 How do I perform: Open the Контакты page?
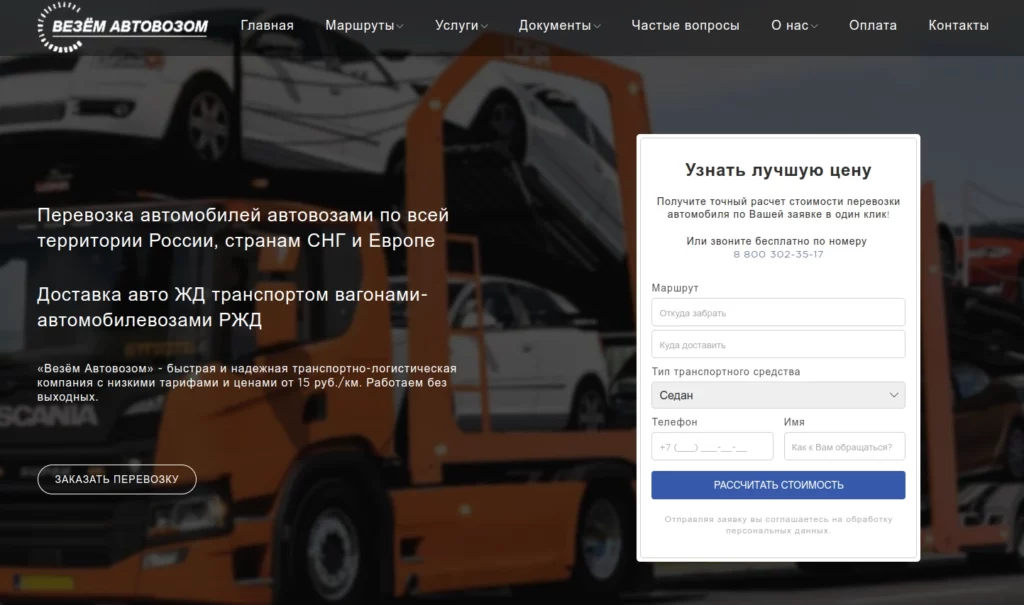958,25
